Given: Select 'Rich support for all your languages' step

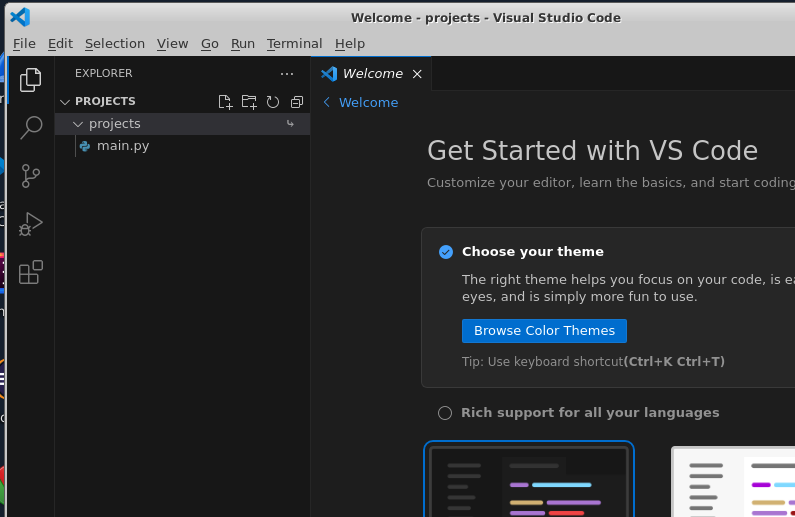Looking at the screenshot, I should pos(590,413).
